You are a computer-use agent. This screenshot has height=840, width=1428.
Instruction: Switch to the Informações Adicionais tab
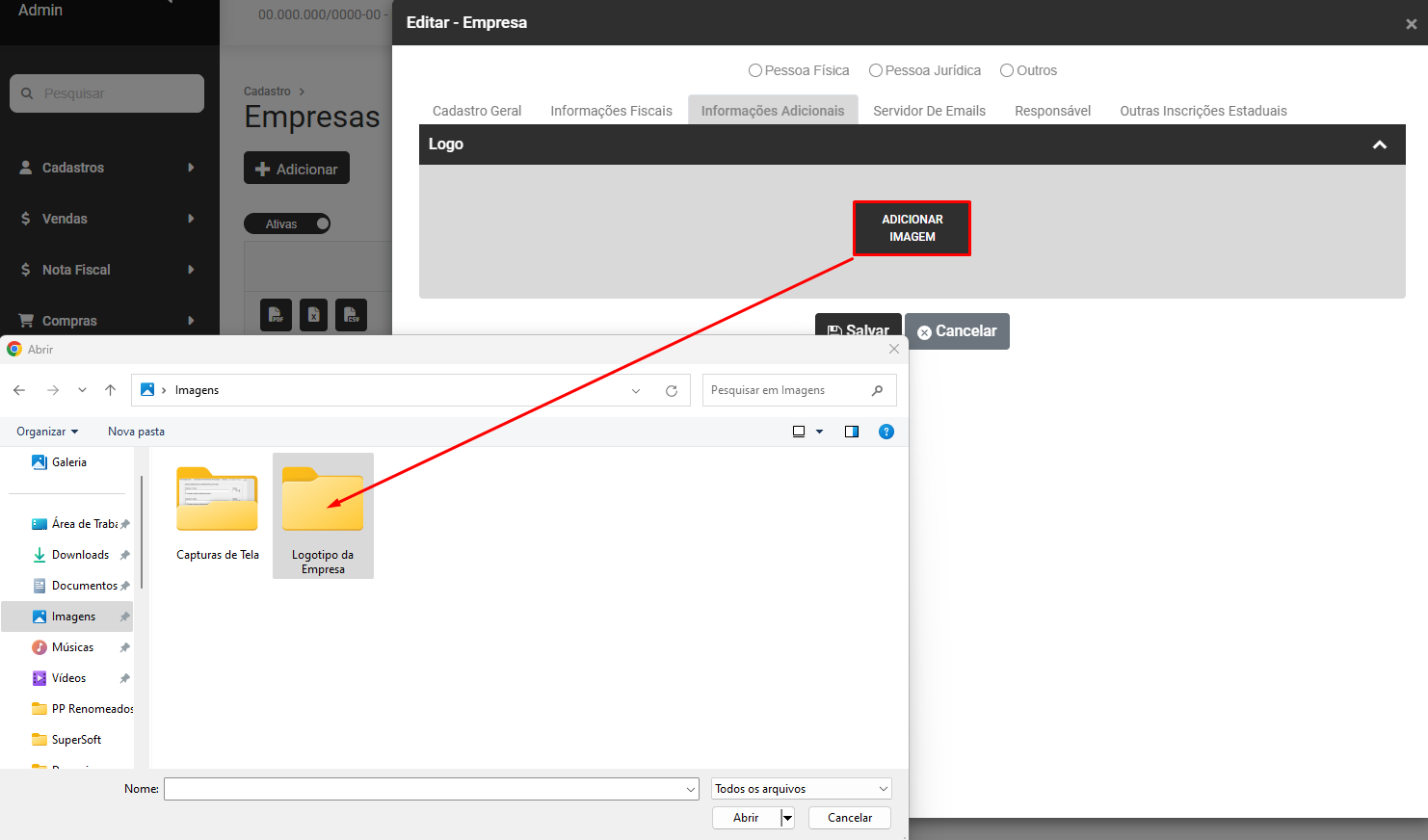[773, 111]
